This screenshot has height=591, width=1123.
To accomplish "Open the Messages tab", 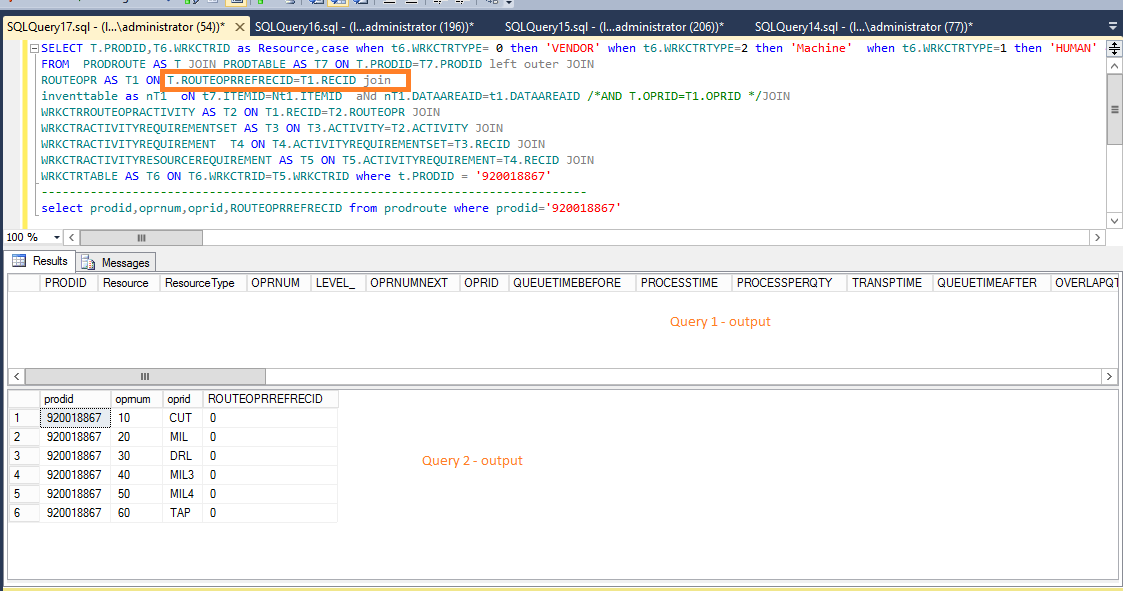I will (x=115, y=263).
